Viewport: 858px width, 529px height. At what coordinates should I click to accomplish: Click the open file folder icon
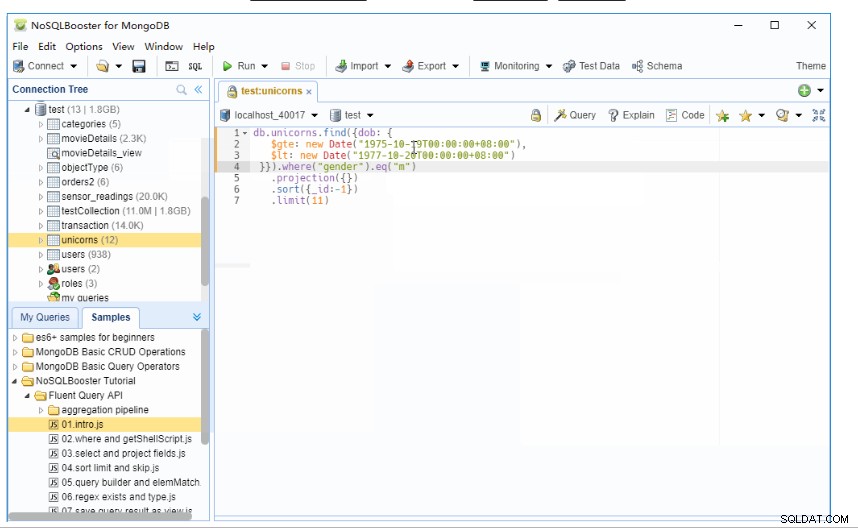click(x=102, y=66)
